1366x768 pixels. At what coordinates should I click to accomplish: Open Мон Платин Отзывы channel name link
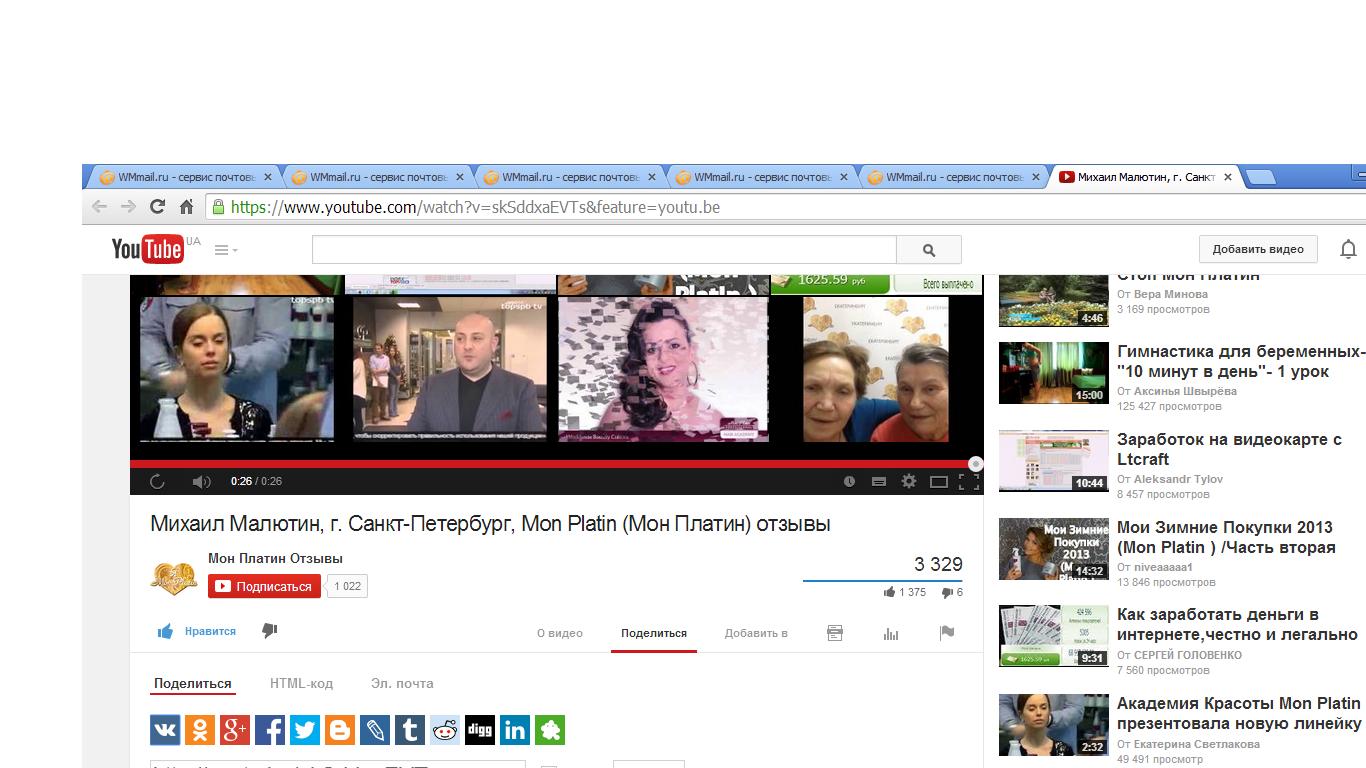pyautogui.click(x=275, y=559)
